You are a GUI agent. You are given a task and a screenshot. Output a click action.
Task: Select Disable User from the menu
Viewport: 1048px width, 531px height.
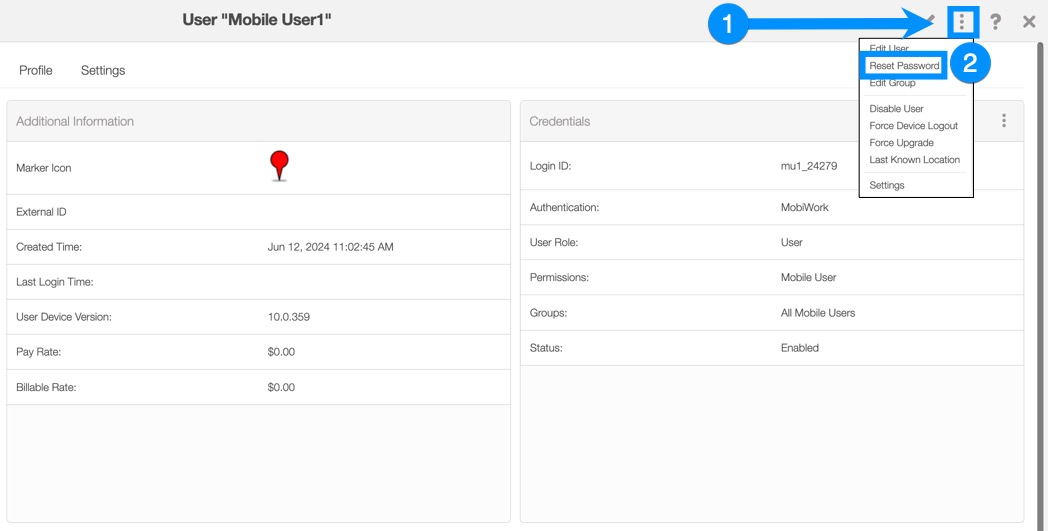[x=896, y=109]
